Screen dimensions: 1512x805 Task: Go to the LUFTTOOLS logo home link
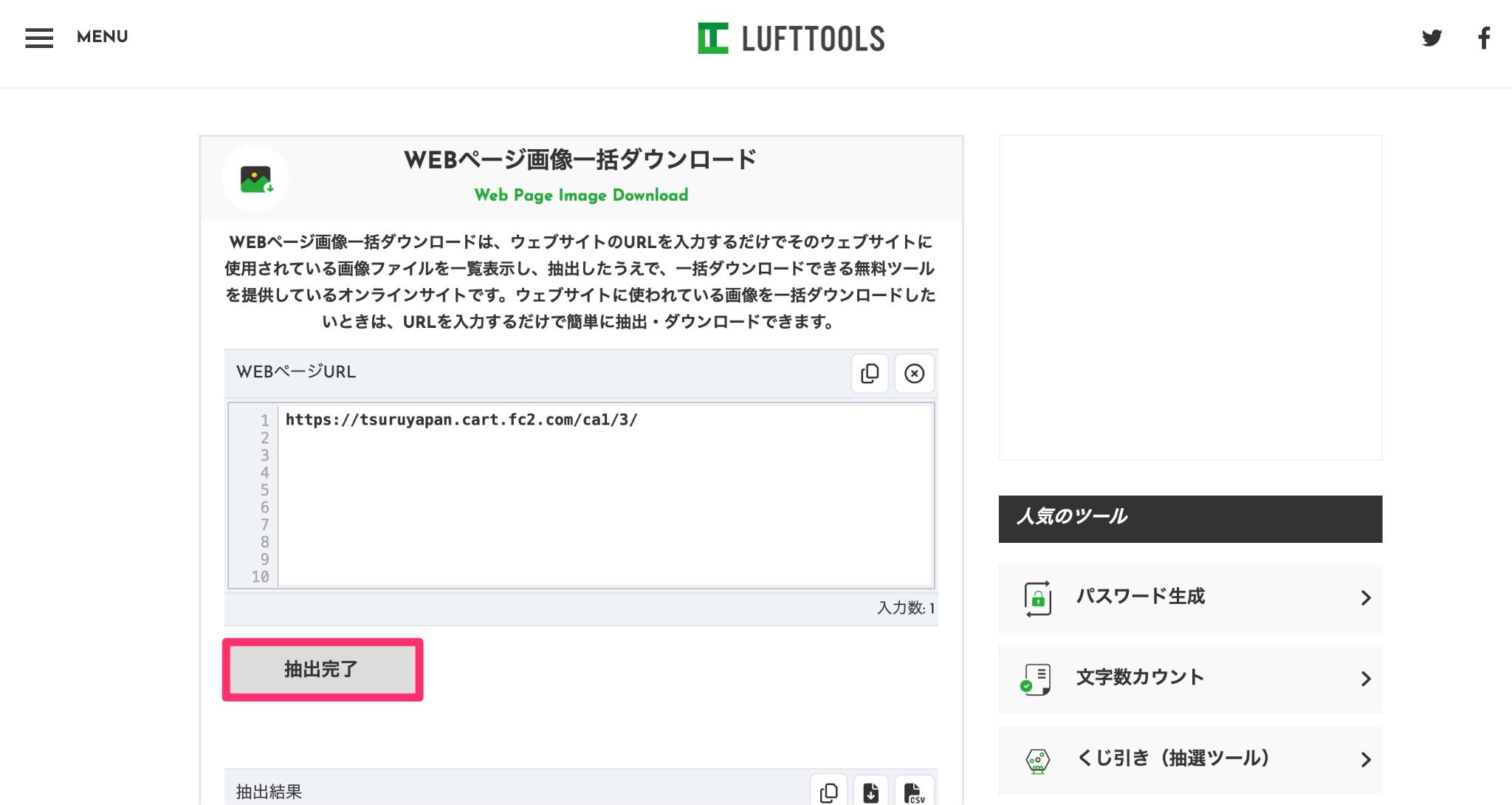(791, 38)
